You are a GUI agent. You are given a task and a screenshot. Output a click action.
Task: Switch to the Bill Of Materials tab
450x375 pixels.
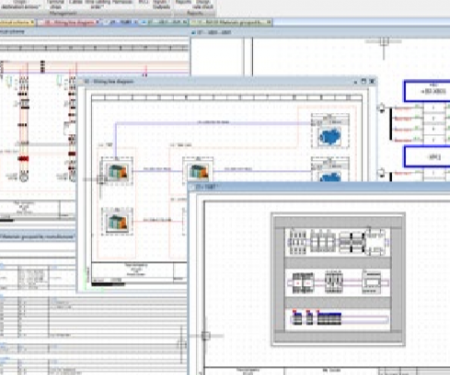pyautogui.click(x=231, y=22)
